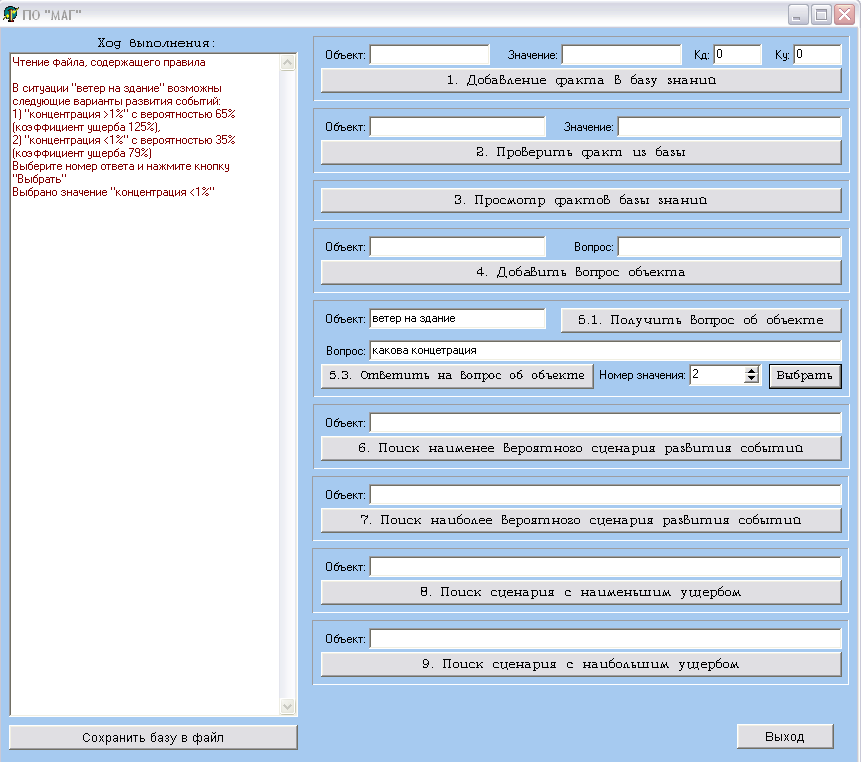Viewport: 861px width, 762px height.
Task: Click '9. Поиск сценария с наибольшим ущербом'
Action: pos(581,664)
